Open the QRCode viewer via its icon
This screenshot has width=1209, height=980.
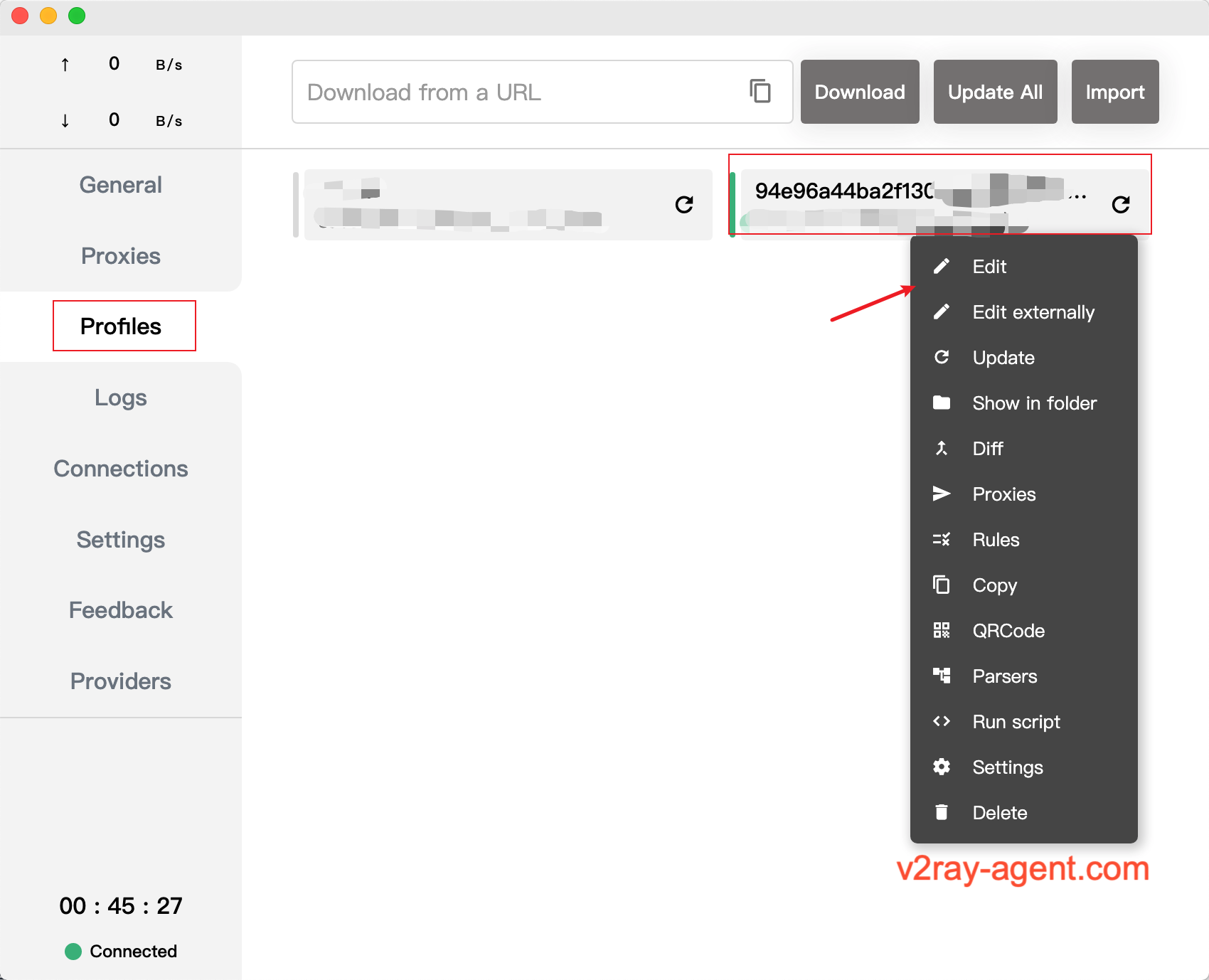pos(942,630)
